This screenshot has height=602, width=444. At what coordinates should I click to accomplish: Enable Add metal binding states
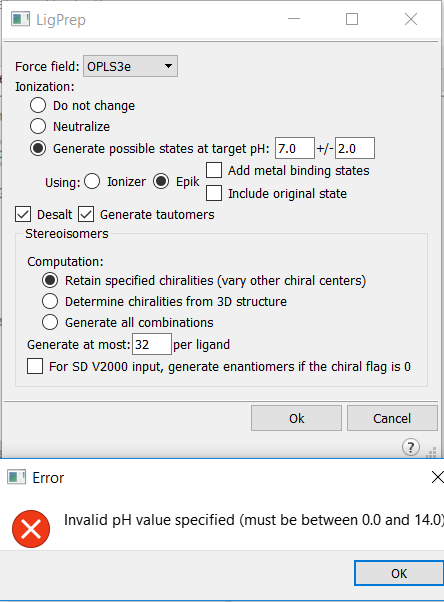214,170
